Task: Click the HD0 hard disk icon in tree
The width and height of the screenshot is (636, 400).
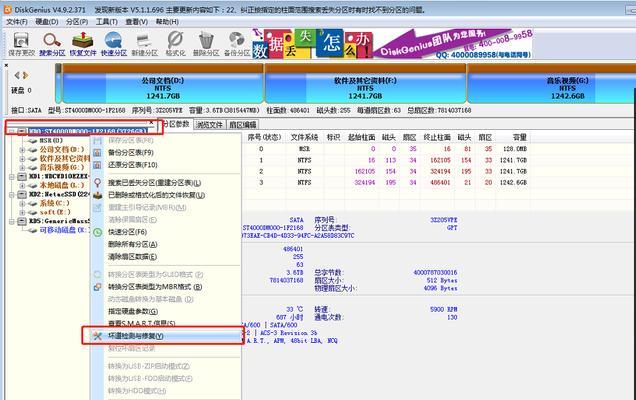Action: point(22,131)
